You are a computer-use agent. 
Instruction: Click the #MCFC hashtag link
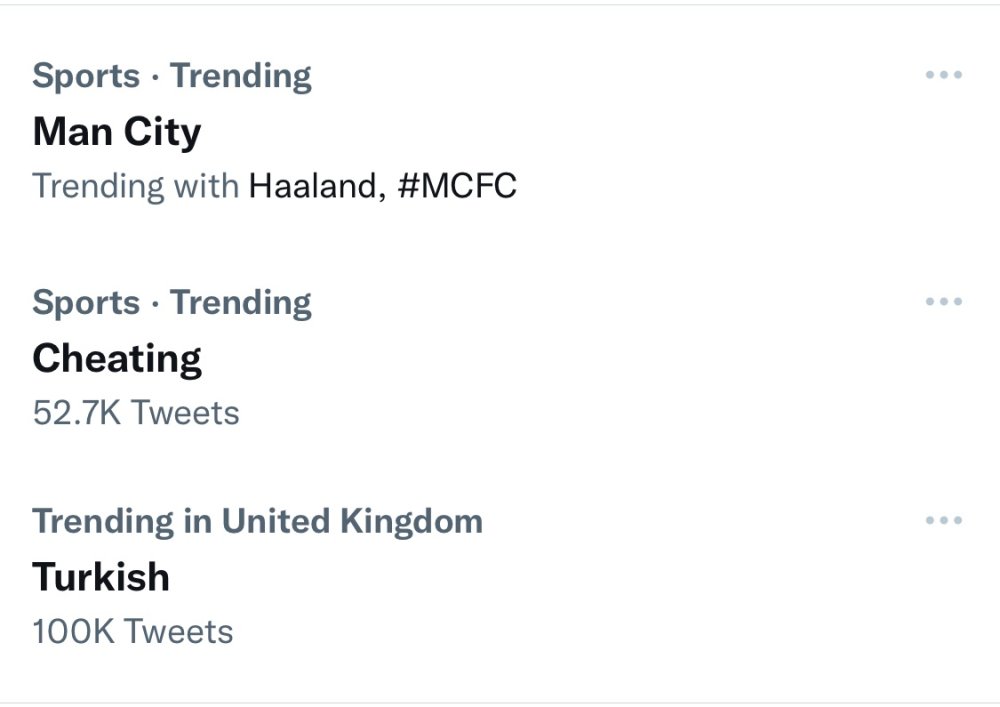tap(457, 186)
